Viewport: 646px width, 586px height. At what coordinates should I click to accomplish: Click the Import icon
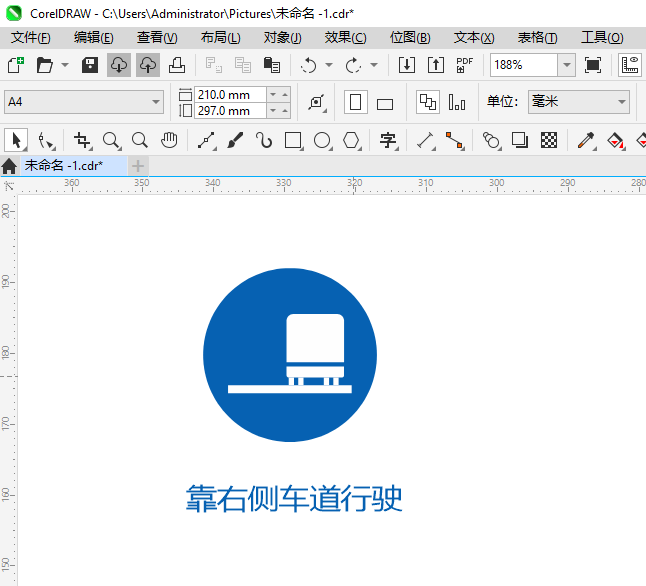point(407,65)
